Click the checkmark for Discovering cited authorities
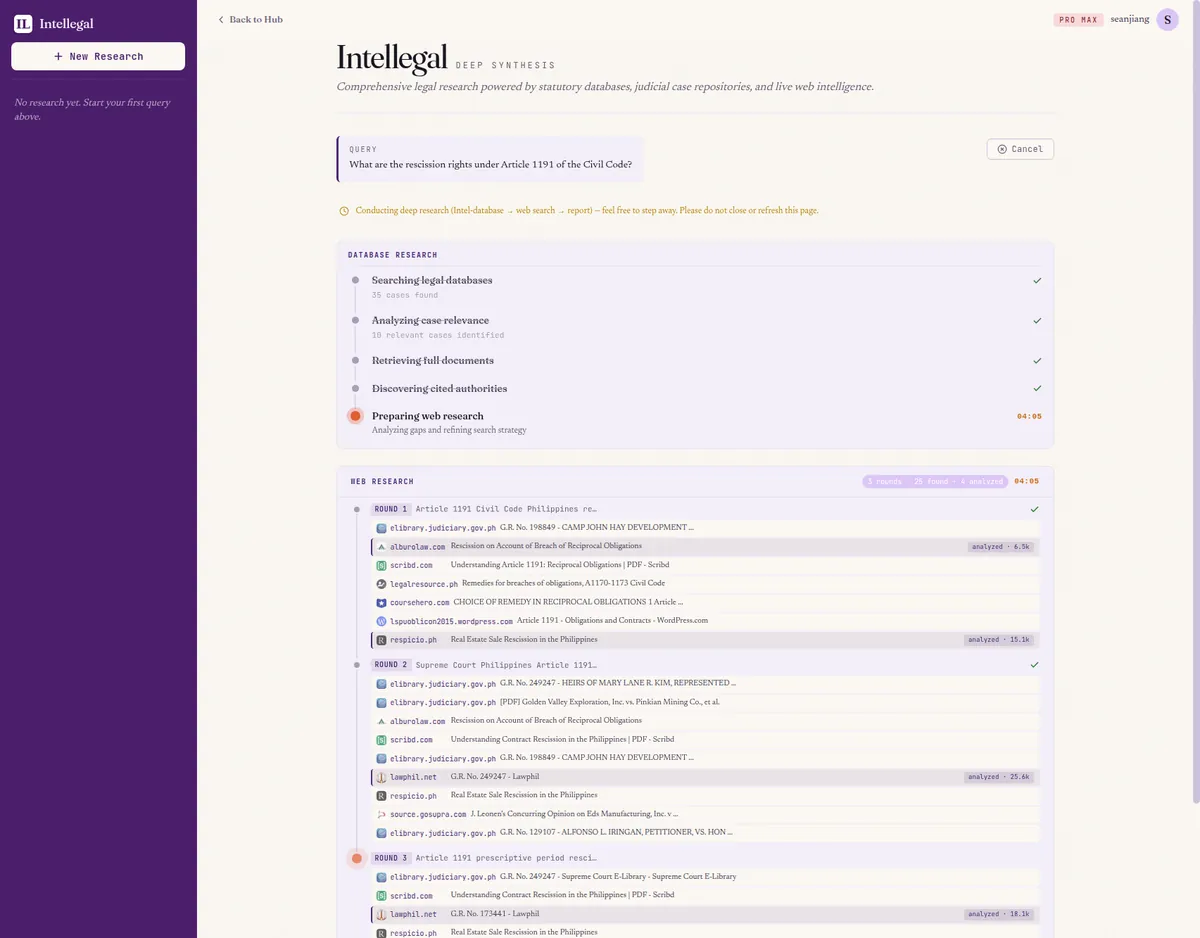This screenshot has width=1200, height=938. pos(1037,388)
